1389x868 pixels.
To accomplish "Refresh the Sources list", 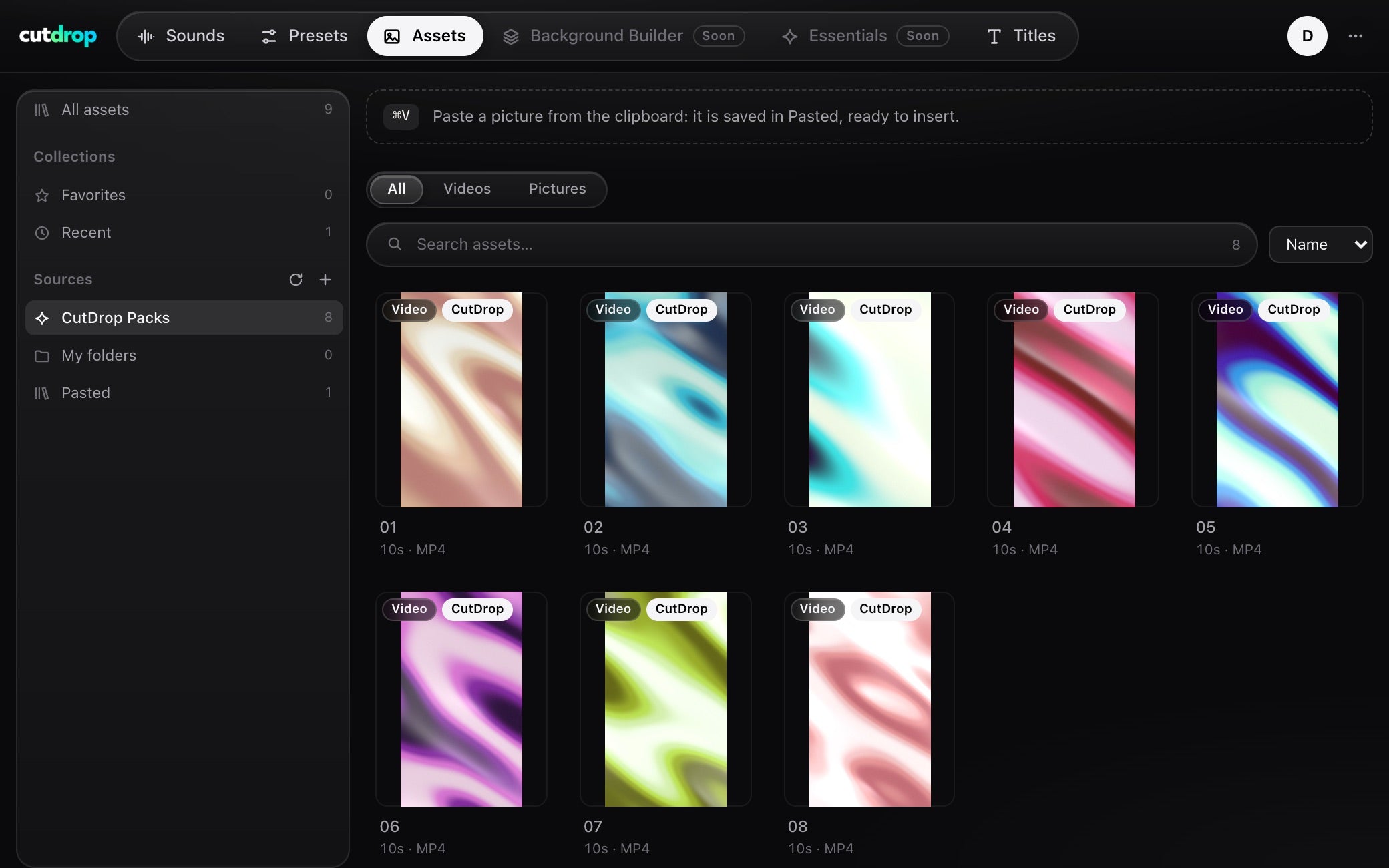I will (x=296, y=280).
